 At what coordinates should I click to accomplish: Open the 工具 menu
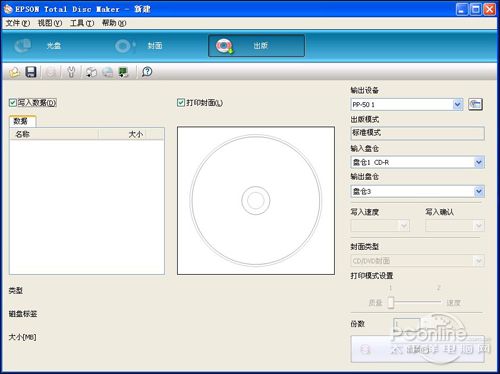click(82, 23)
